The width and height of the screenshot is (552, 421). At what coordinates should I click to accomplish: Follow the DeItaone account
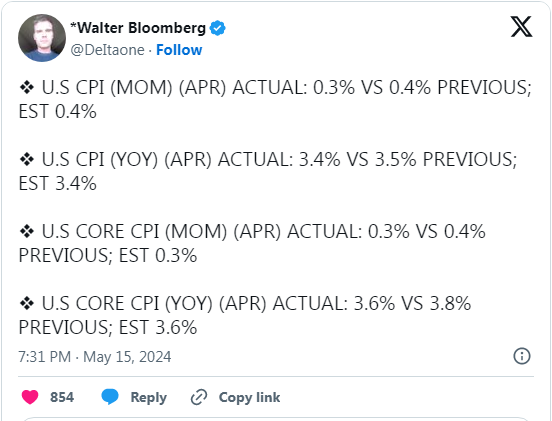click(179, 50)
